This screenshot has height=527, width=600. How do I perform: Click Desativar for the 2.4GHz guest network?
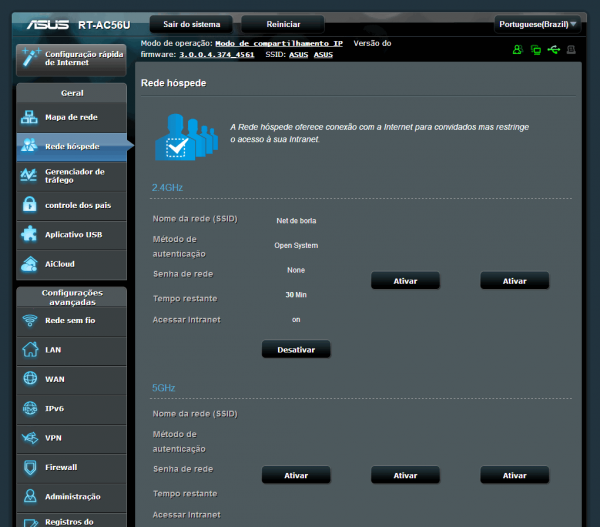coord(296,349)
